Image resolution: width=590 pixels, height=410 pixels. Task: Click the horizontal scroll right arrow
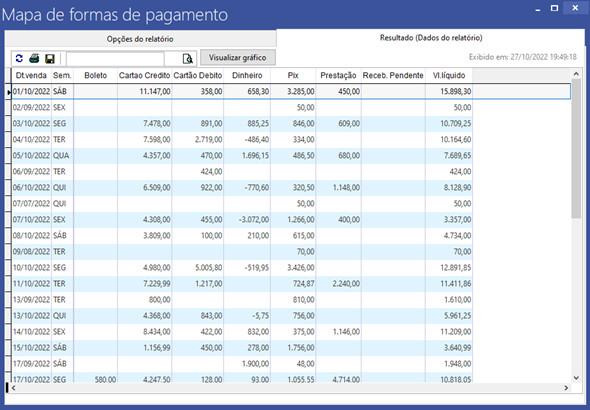[x=566, y=387]
